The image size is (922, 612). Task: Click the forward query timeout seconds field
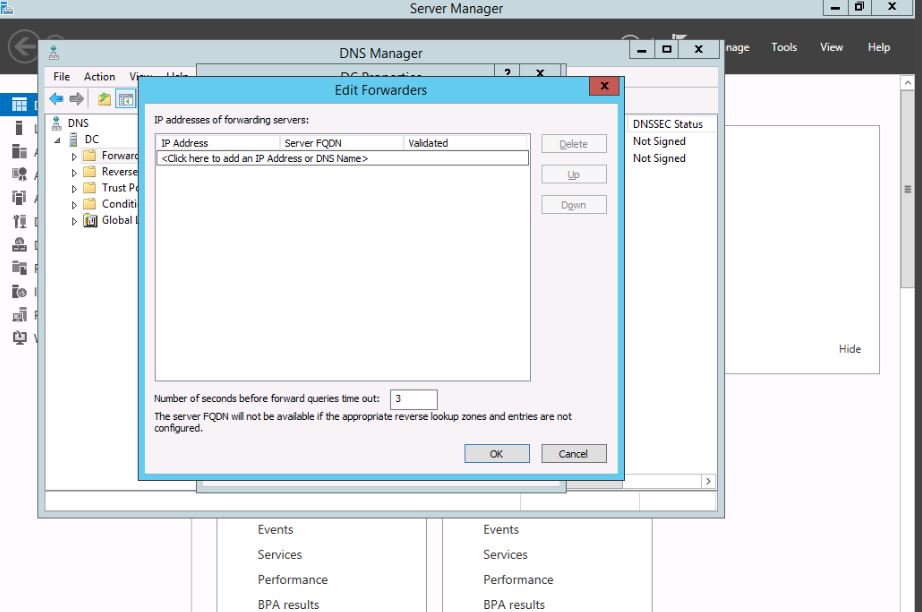tap(413, 399)
